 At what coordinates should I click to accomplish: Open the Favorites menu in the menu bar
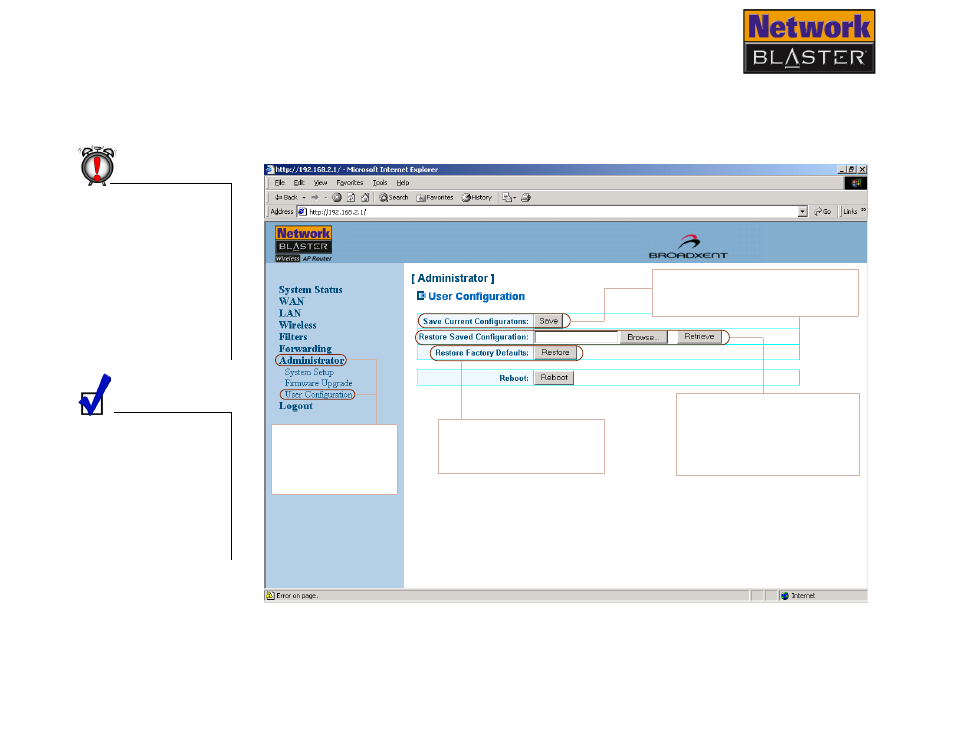pos(350,182)
